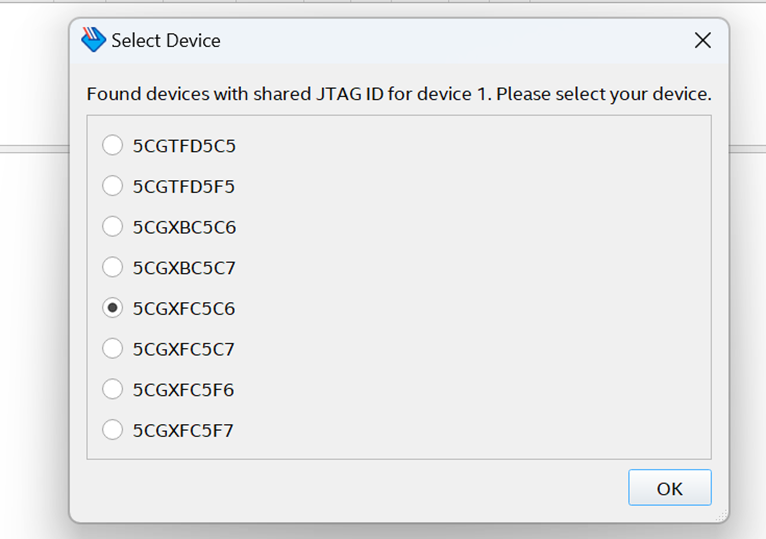Click the resize grip at dialog corner
Image resolution: width=766 pixels, height=539 pixels.
pos(721,515)
